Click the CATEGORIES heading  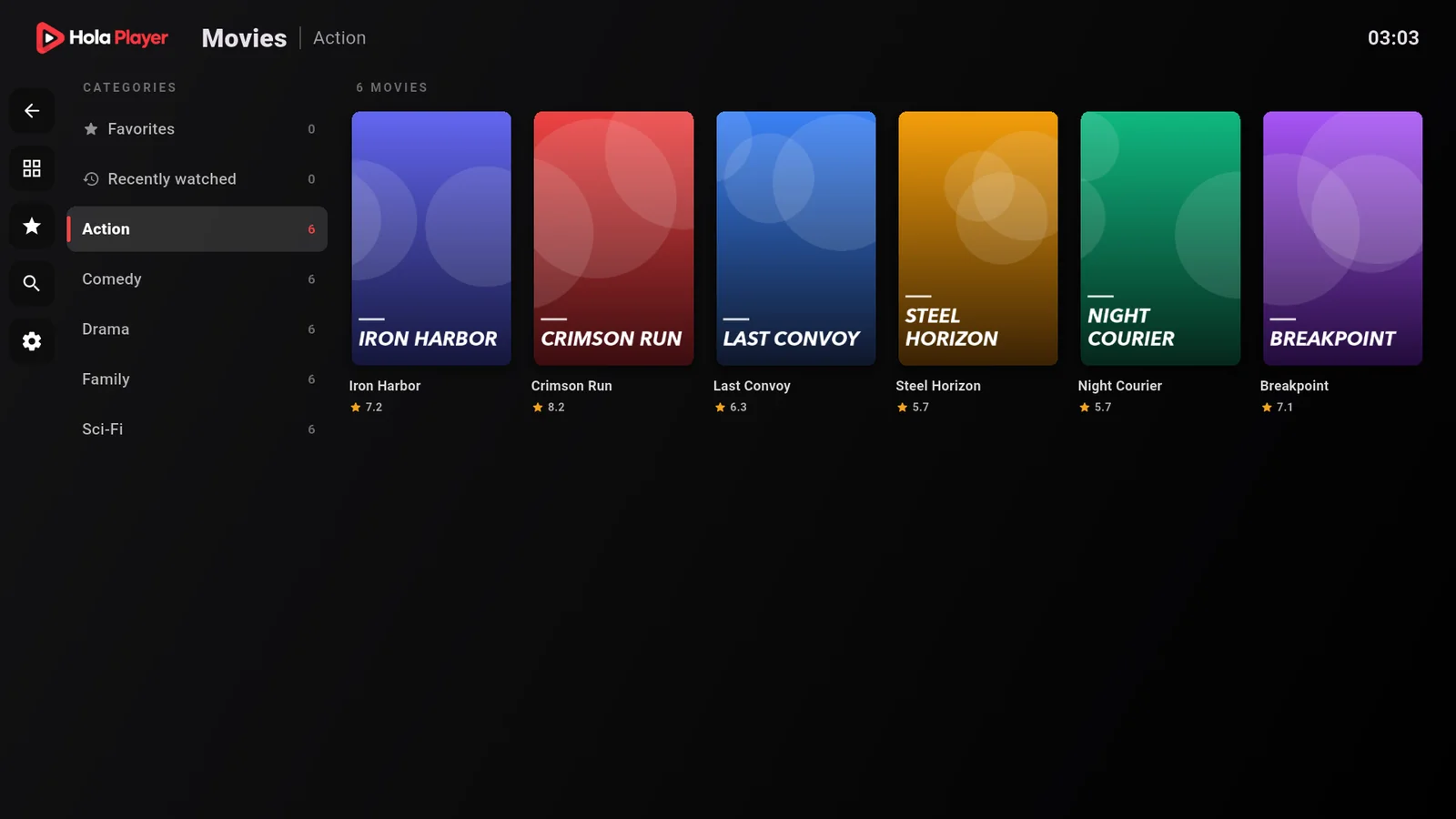click(x=130, y=87)
